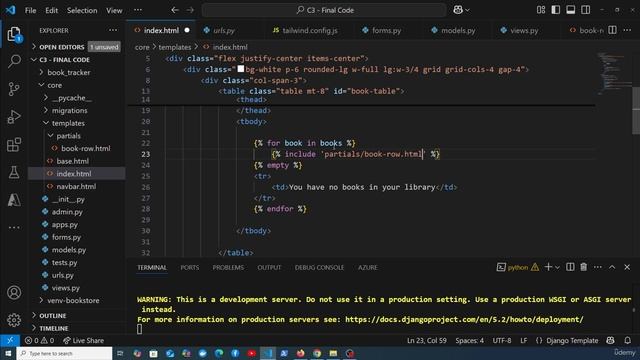
Task: Open terminal panel more actions
Action: pos(598,267)
